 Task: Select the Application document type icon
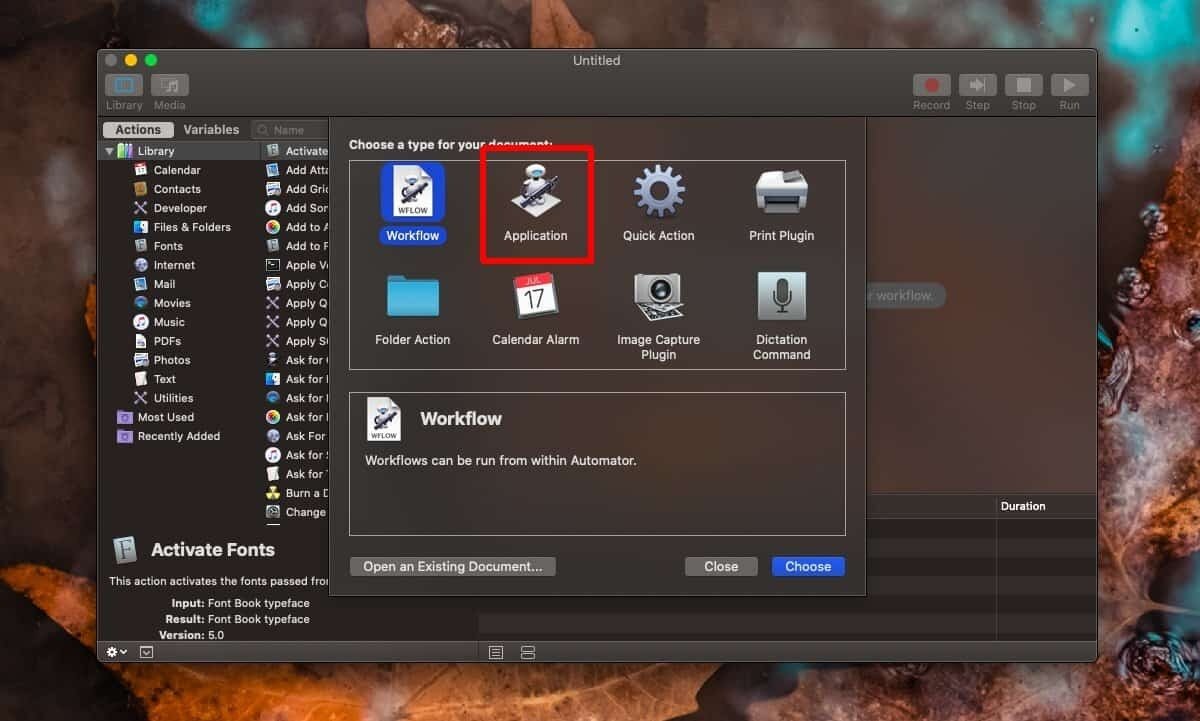coord(535,193)
